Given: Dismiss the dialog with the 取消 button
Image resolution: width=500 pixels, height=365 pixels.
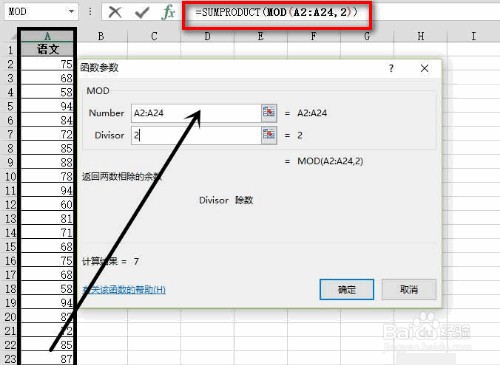Looking at the screenshot, I should click(409, 289).
